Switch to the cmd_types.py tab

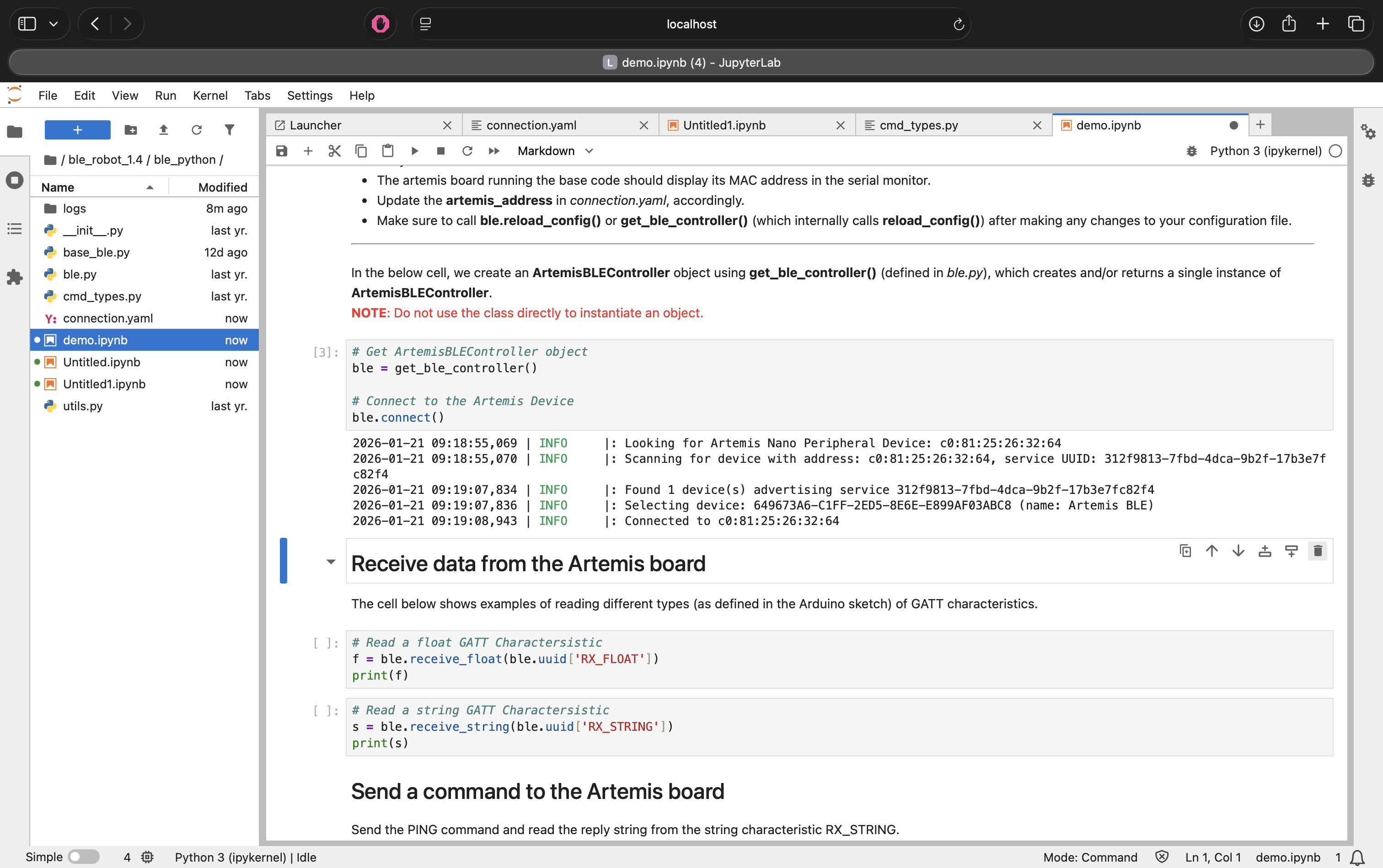(x=918, y=125)
